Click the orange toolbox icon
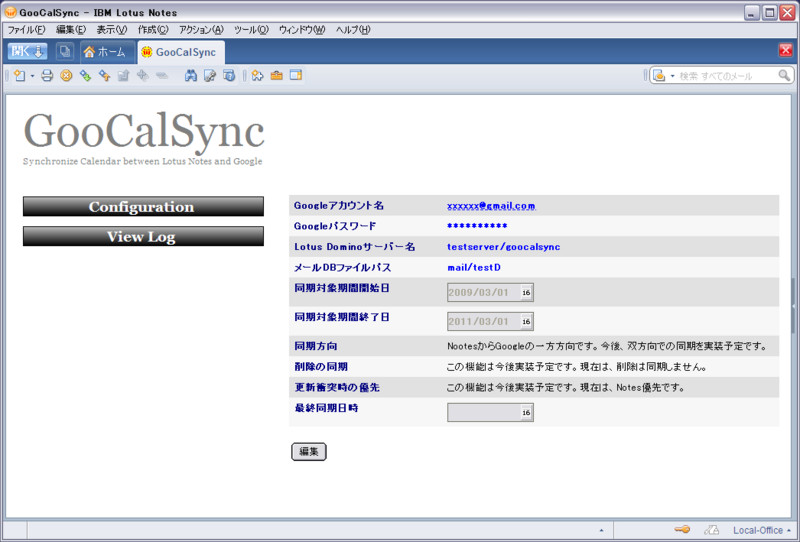The image size is (800, 542). (x=277, y=76)
